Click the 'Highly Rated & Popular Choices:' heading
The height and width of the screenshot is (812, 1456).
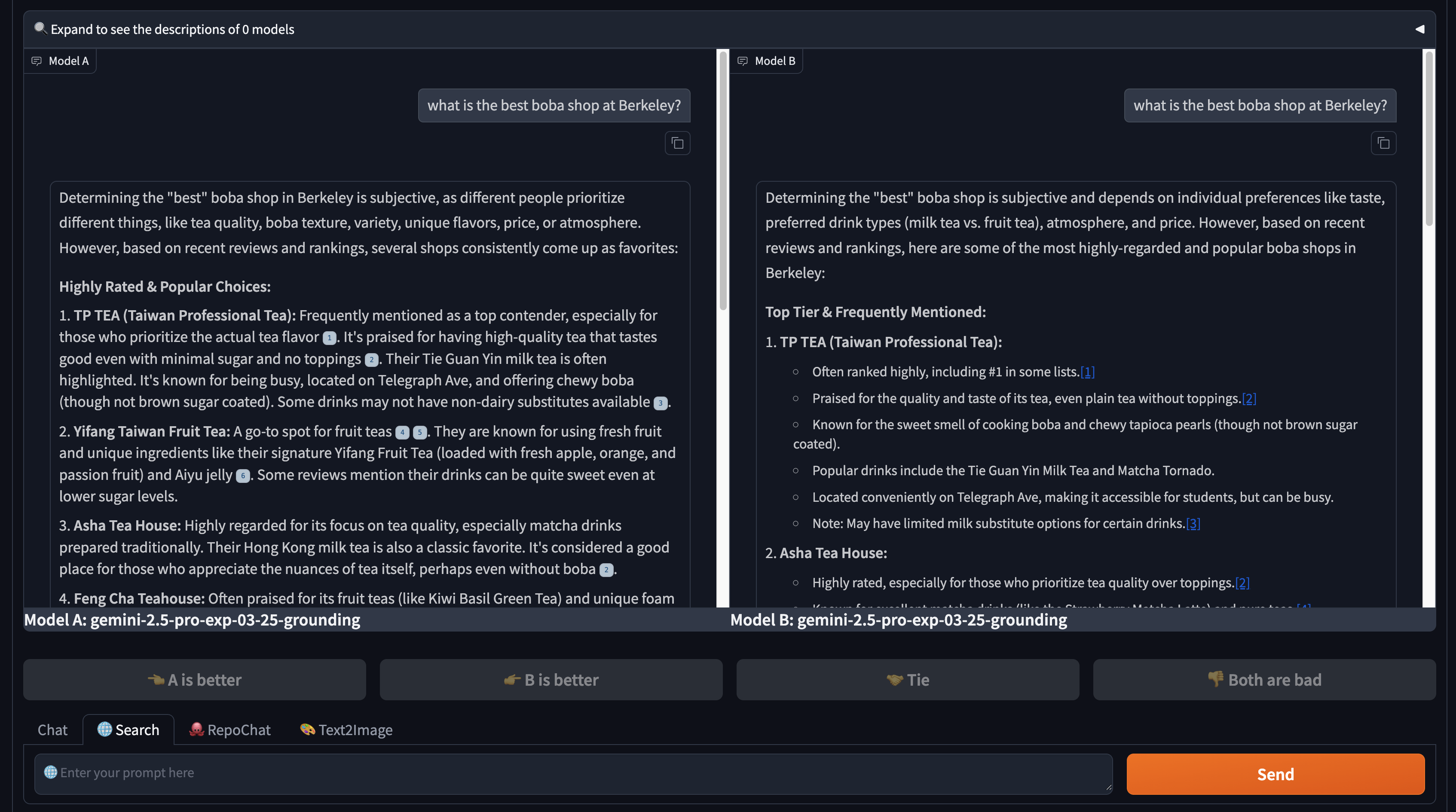pos(165,287)
